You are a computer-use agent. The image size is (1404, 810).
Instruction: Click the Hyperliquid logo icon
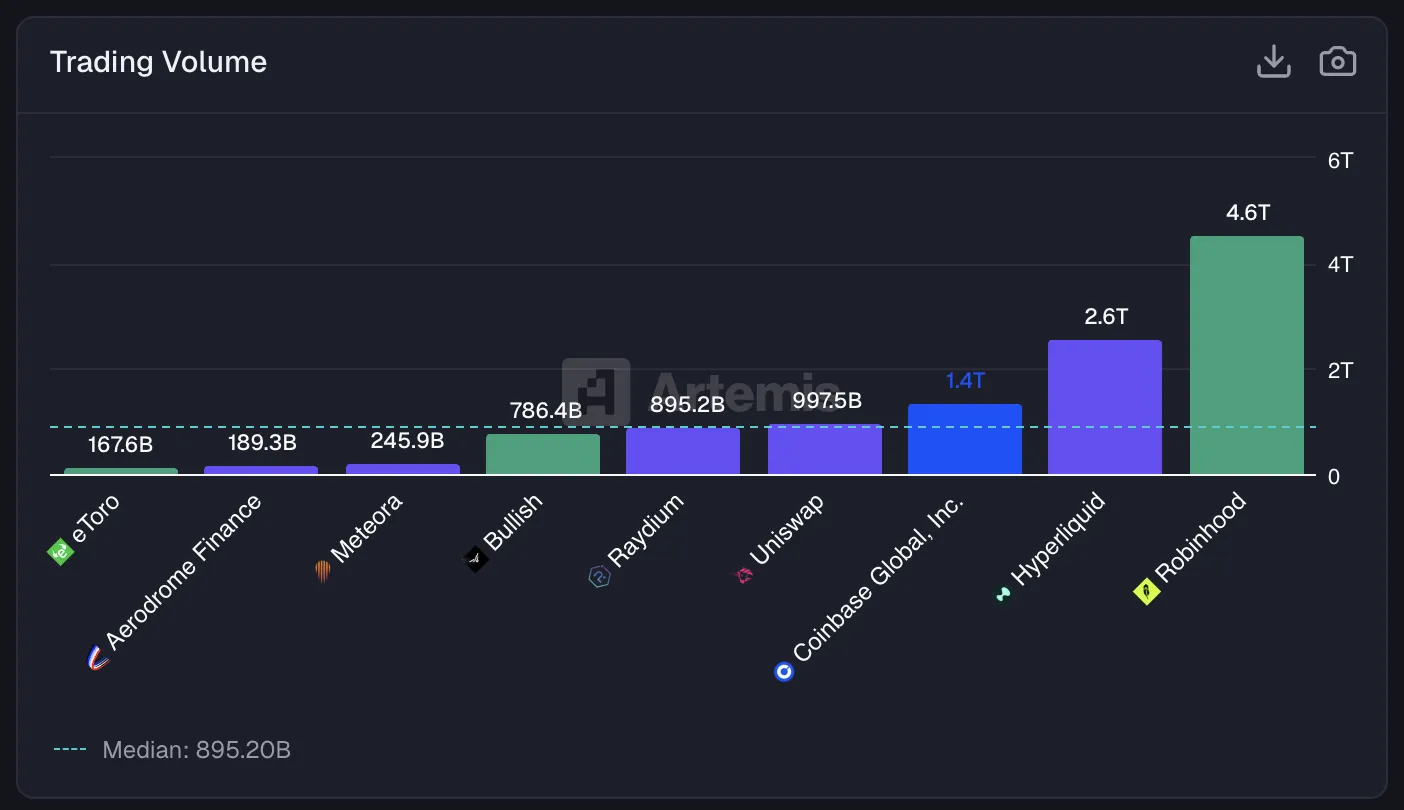[x=1004, y=595]
